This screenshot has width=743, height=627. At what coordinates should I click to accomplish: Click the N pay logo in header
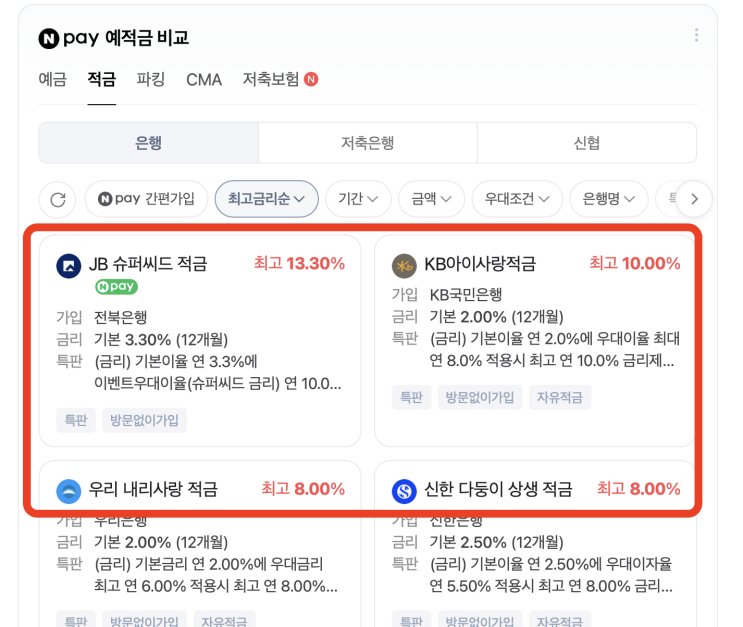click(69, 38)
